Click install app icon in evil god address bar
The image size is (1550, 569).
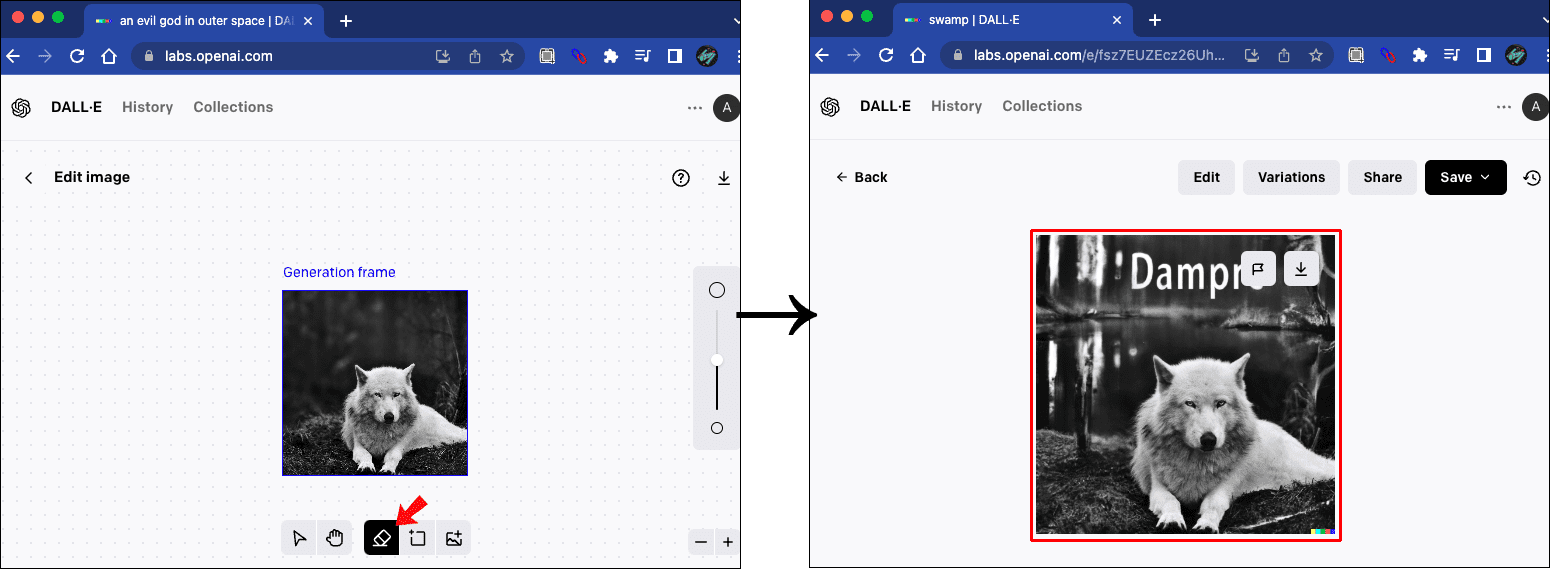point(443,56)
